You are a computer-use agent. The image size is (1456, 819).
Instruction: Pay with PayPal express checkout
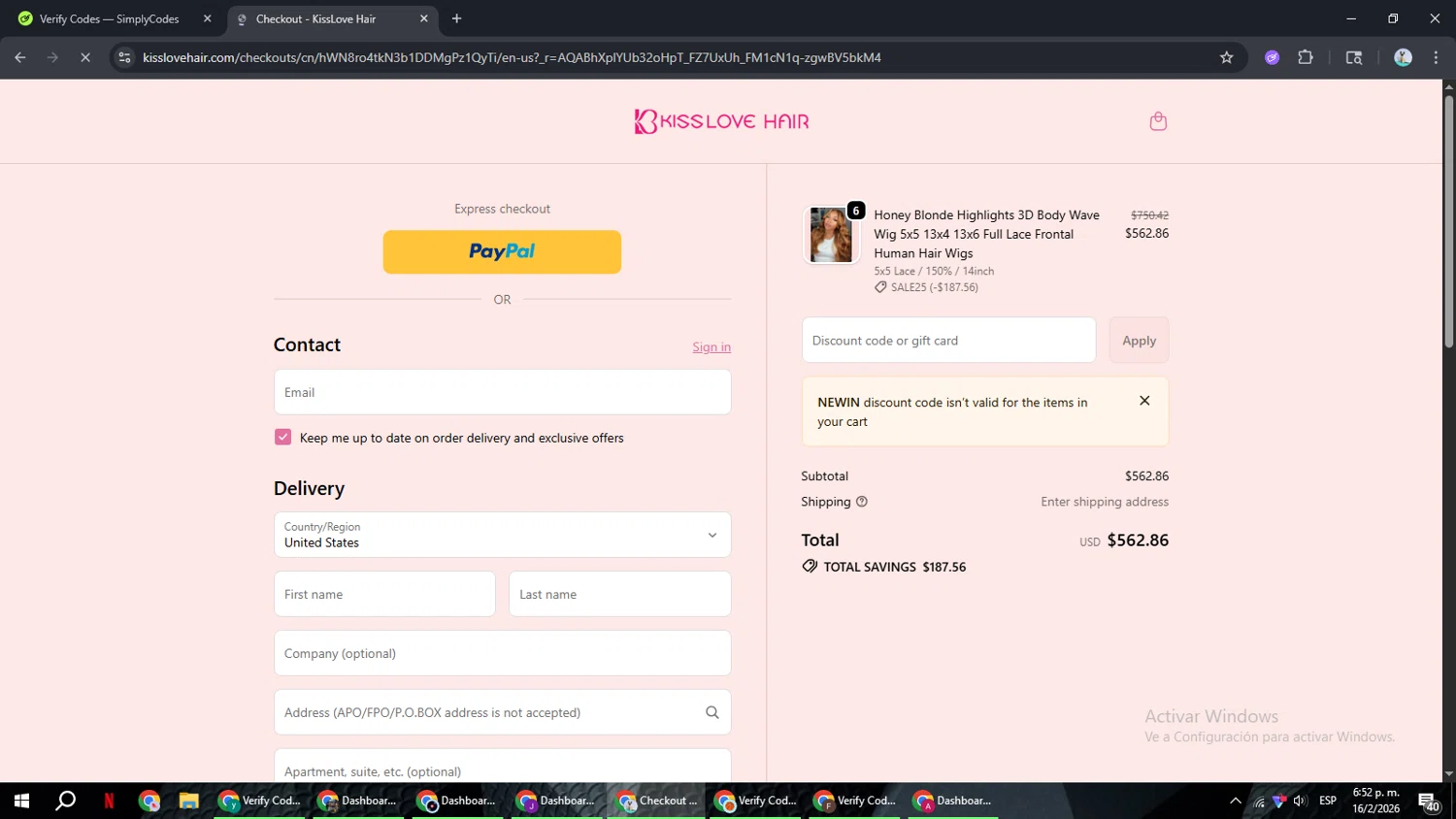(502, 251)
